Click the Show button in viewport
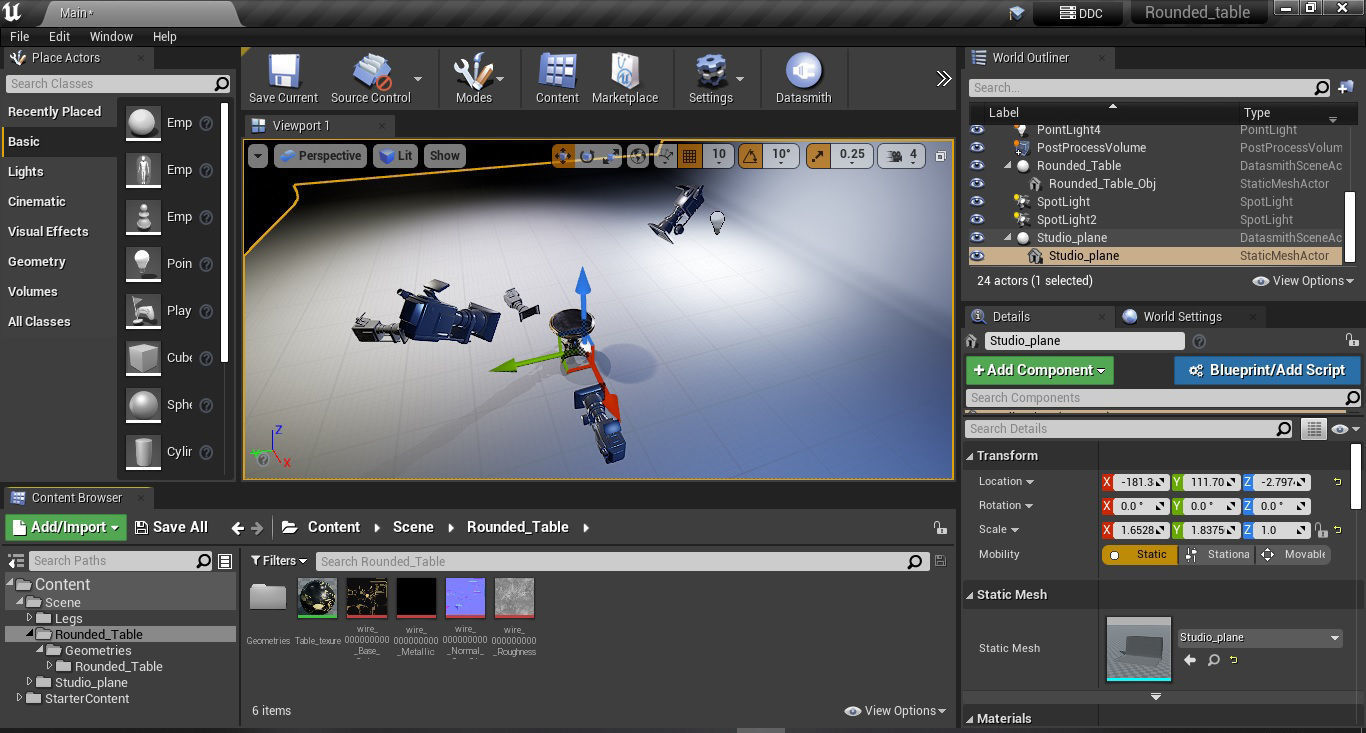 click(x=445, y=155)
